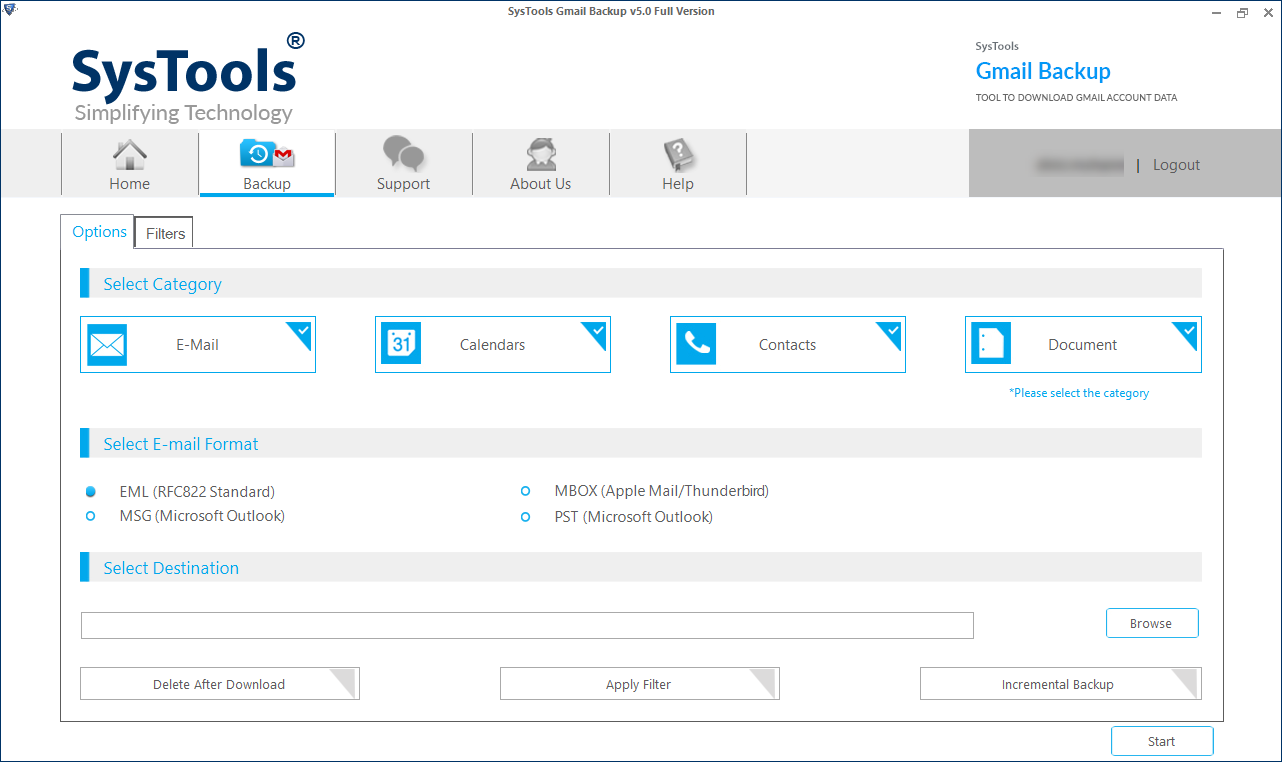
Task: Click the blurred account name beside Logout
Action: [1078, 165]
